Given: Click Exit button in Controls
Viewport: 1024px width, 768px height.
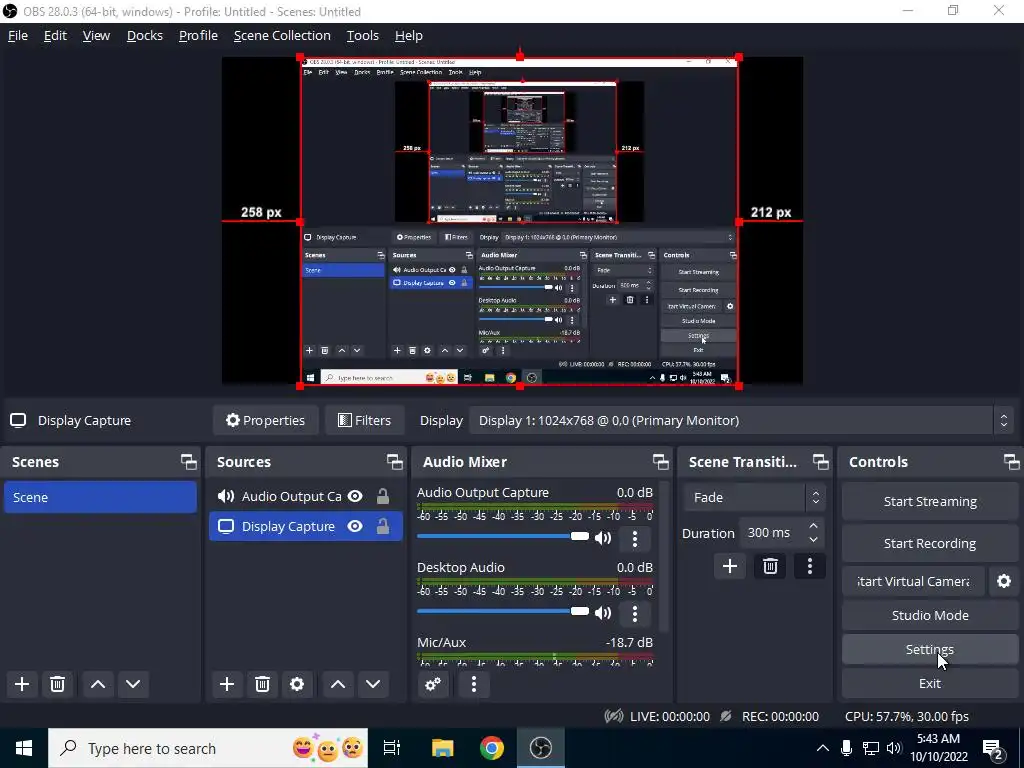Looking at the screenshot, I should (930, 683).
